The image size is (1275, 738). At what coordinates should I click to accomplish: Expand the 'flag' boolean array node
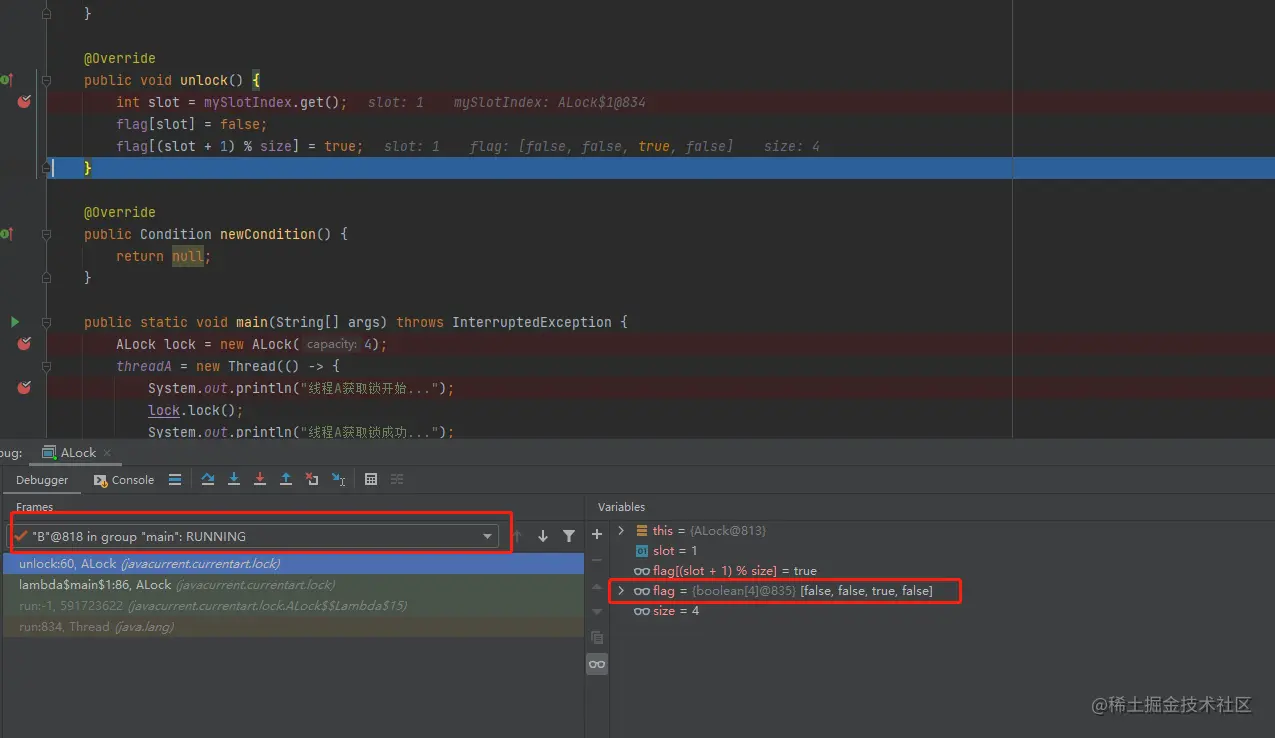[x=621, y=591]
